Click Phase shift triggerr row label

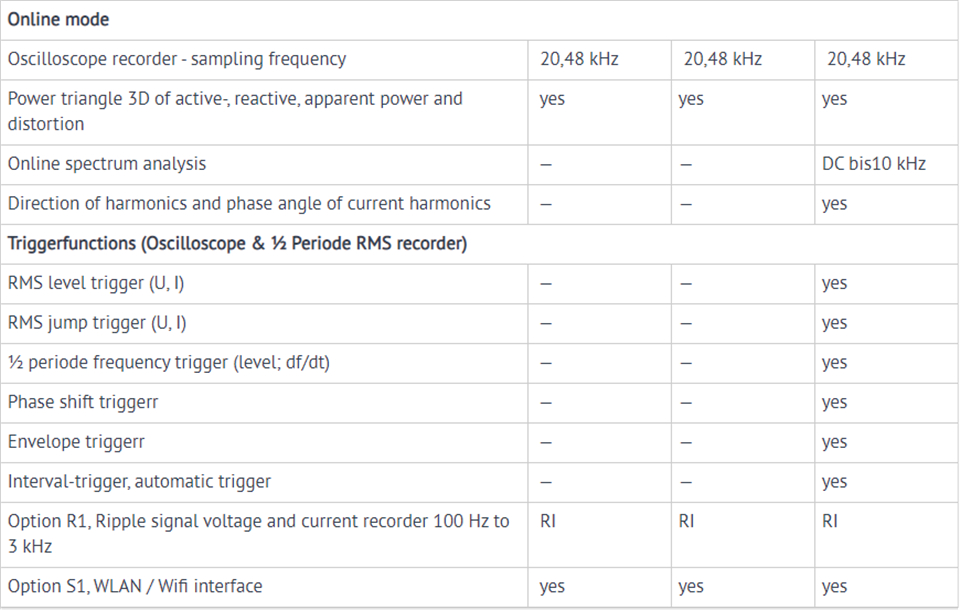(x=83, y=402)
